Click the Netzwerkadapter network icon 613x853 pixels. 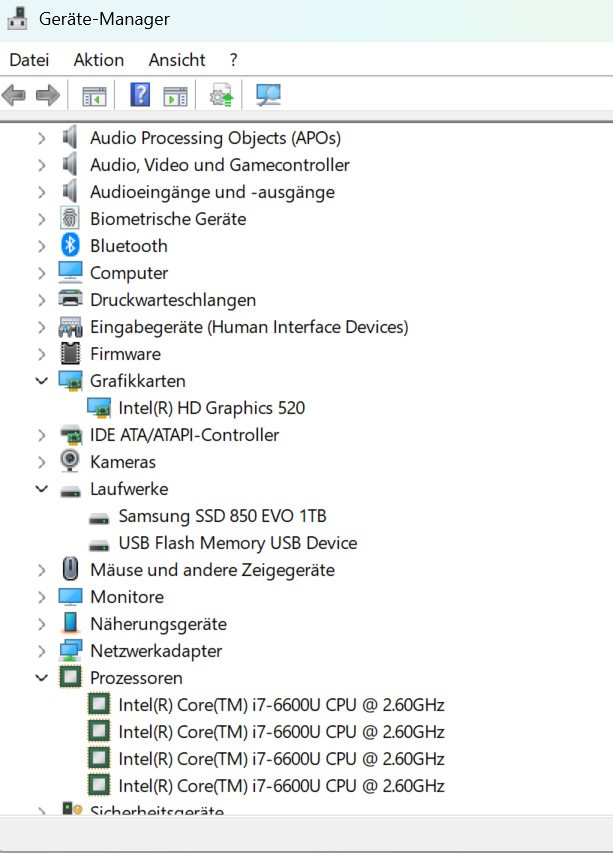pyautogui.click(x=70, y=651)
